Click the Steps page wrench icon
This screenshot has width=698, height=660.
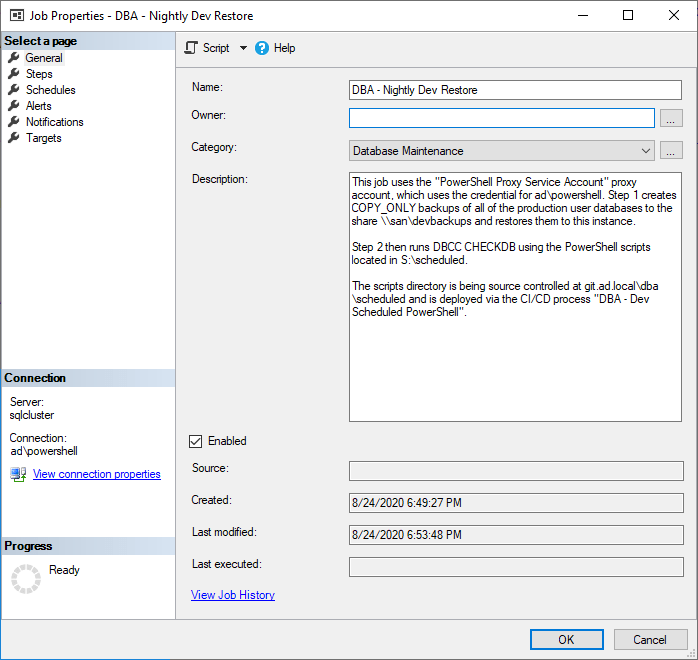[14, 73]
